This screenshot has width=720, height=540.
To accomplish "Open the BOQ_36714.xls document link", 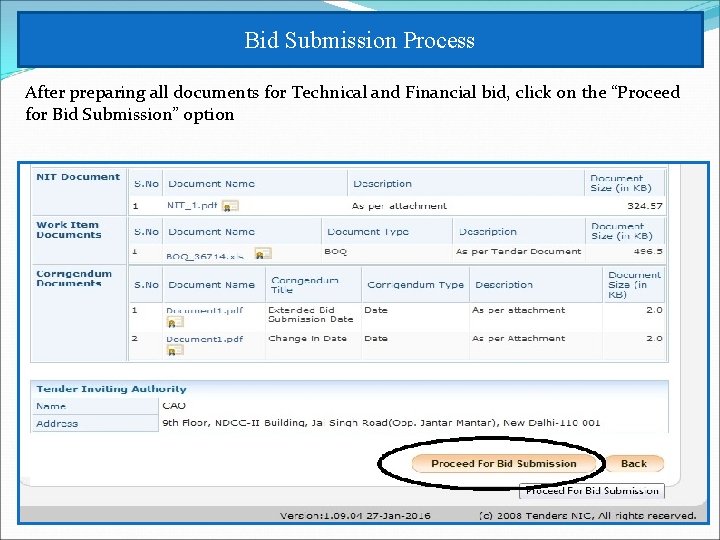I will point(205,256).
